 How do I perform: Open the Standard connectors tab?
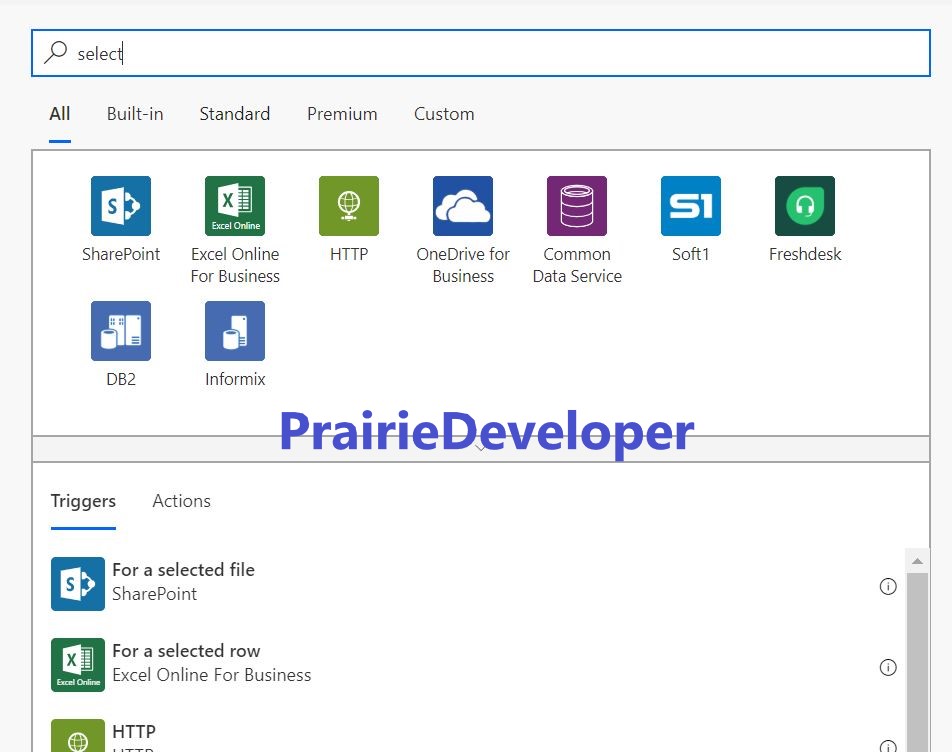[x=235, y=114]
